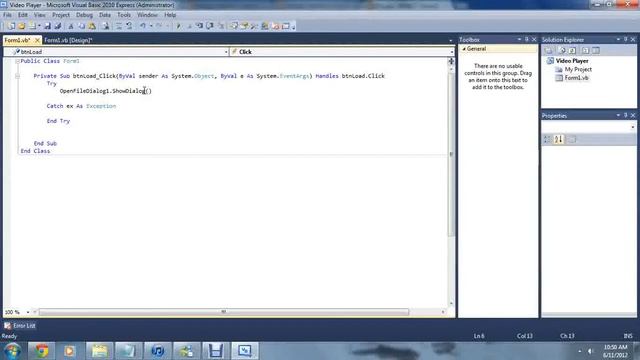This screenshot has height=360, width=640.
Task: Click the Cut scissors icon
Action: coord(71,26)
